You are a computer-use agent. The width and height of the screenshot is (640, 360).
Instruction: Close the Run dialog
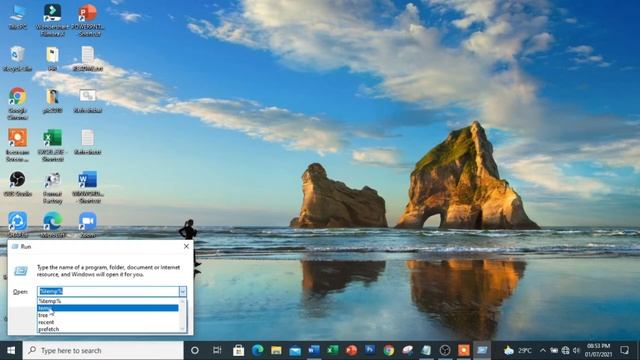tap(186, 247)
